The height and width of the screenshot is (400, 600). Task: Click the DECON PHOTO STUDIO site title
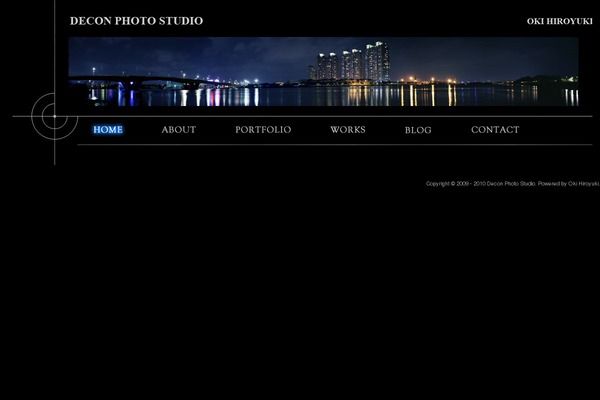click(x=136, y=21)
